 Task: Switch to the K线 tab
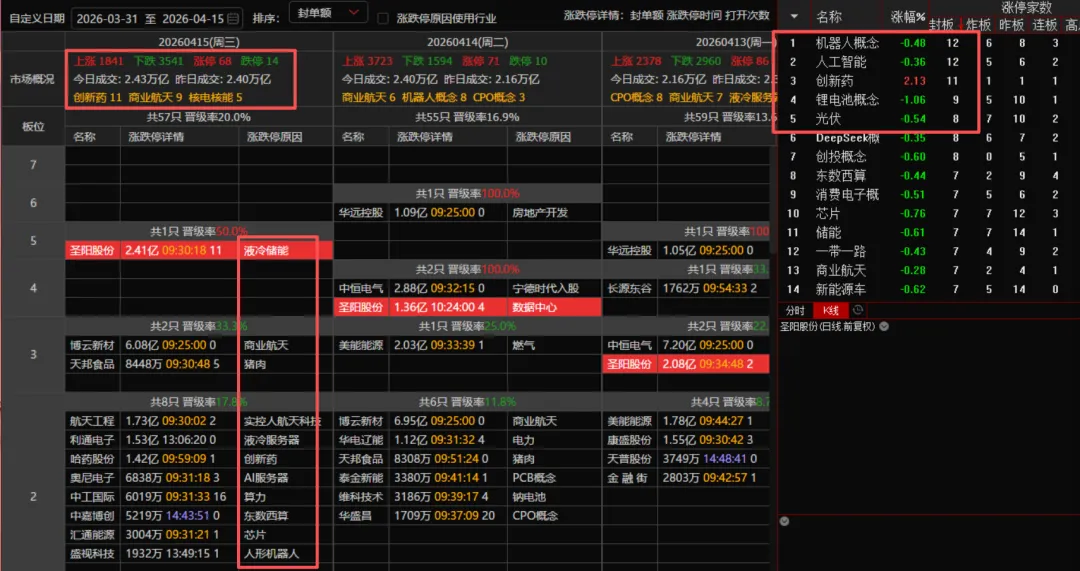(x=831, y=311)
